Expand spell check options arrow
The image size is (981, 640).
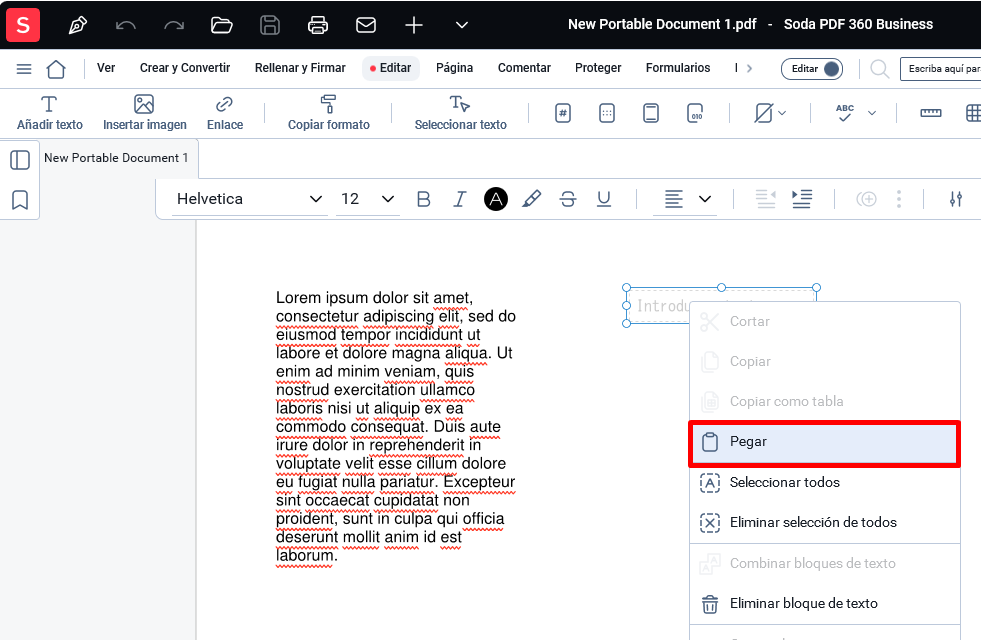(872, 113)
